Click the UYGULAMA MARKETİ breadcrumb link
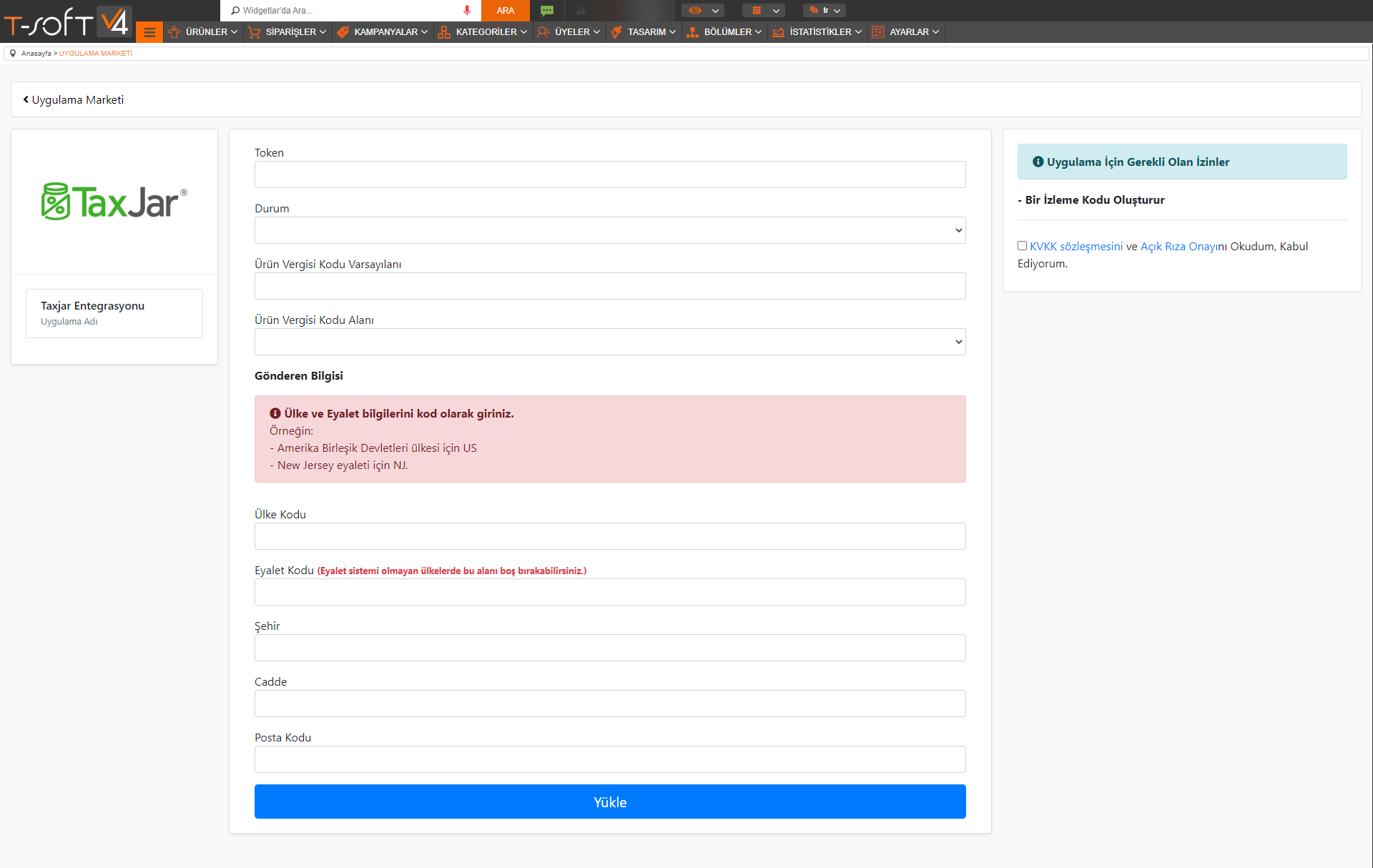 coord(96,53)
